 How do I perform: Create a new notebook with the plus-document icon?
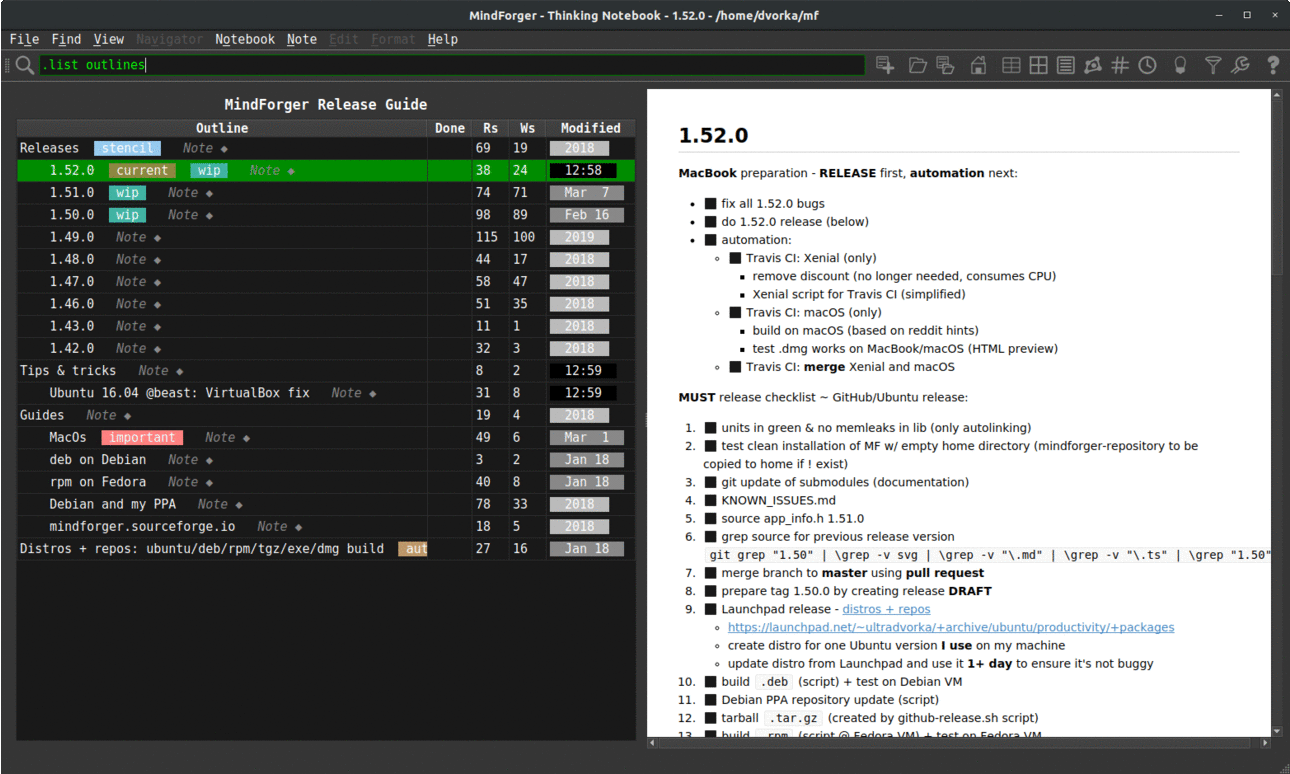[x=885, y=65]
